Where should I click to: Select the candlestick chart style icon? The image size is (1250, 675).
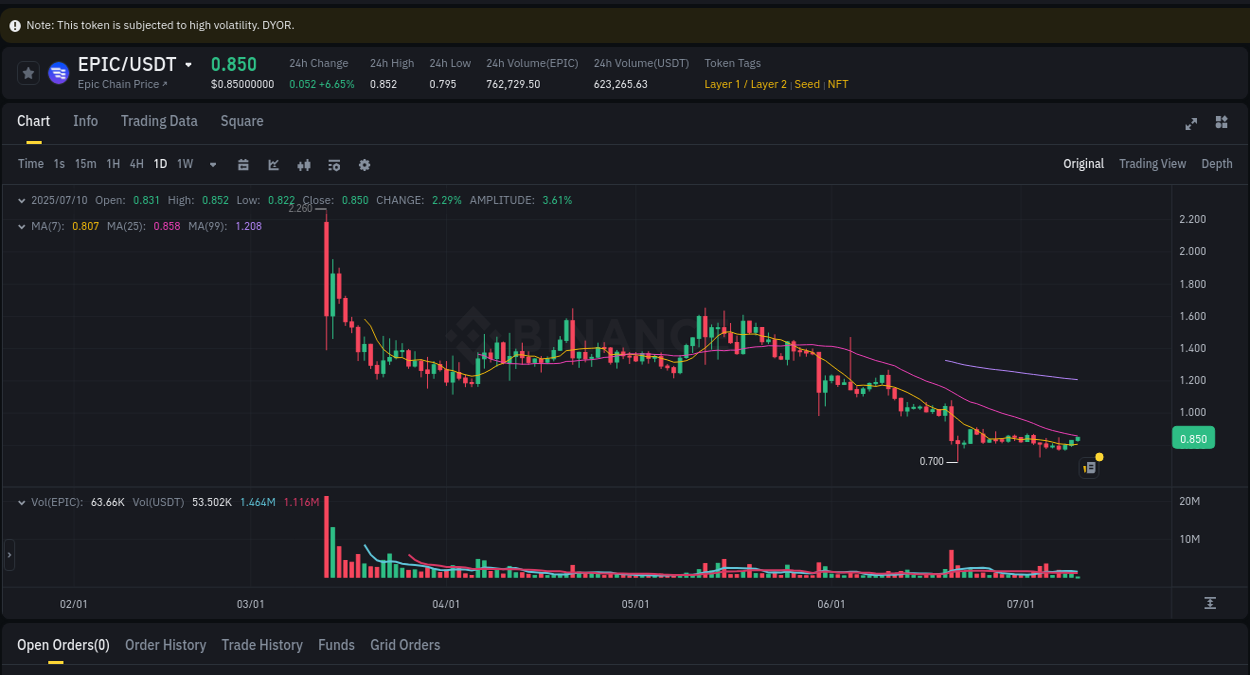tap(303, 164)
